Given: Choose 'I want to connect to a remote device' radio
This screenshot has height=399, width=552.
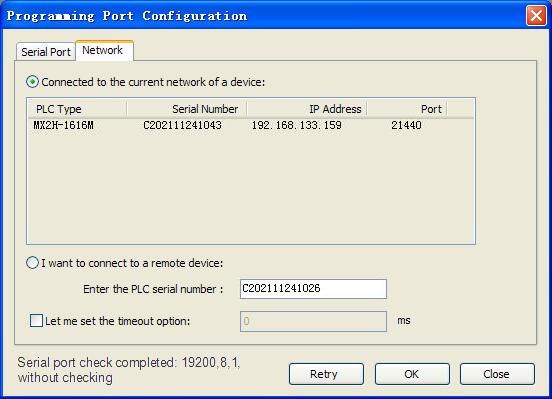Looking at the screenshot, I should pos(32,263).
